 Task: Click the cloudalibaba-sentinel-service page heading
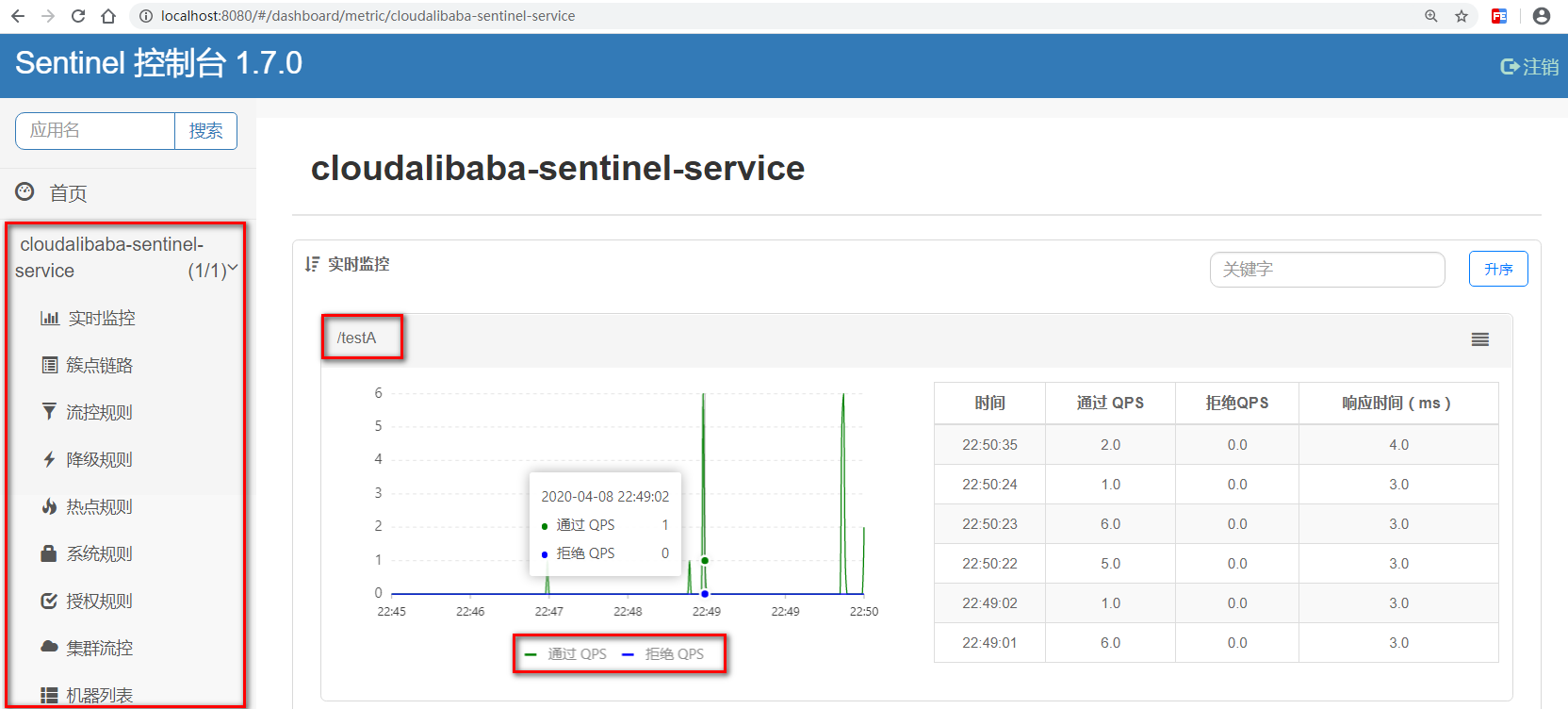click(558, 168)
